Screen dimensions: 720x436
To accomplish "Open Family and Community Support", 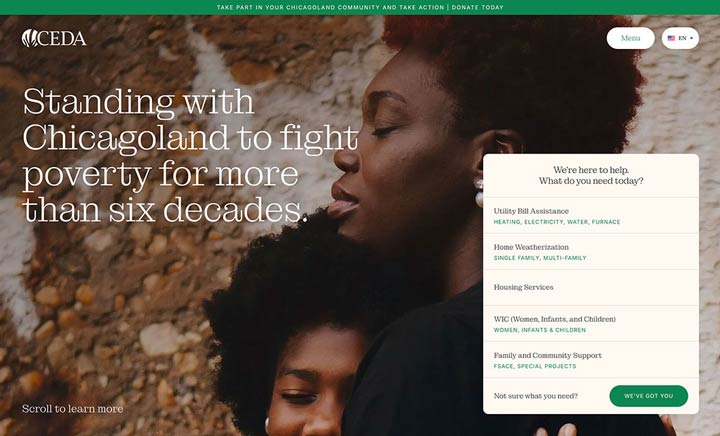I will tap(591, 360).
